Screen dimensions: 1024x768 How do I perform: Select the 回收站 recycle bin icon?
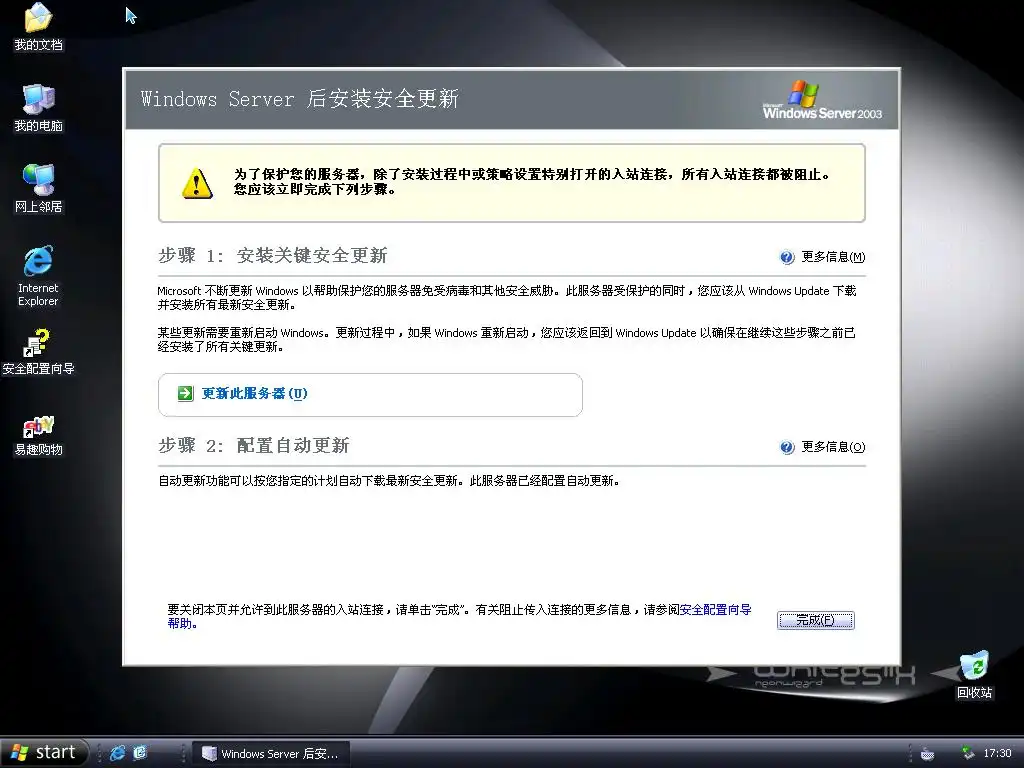pos(974,675)
